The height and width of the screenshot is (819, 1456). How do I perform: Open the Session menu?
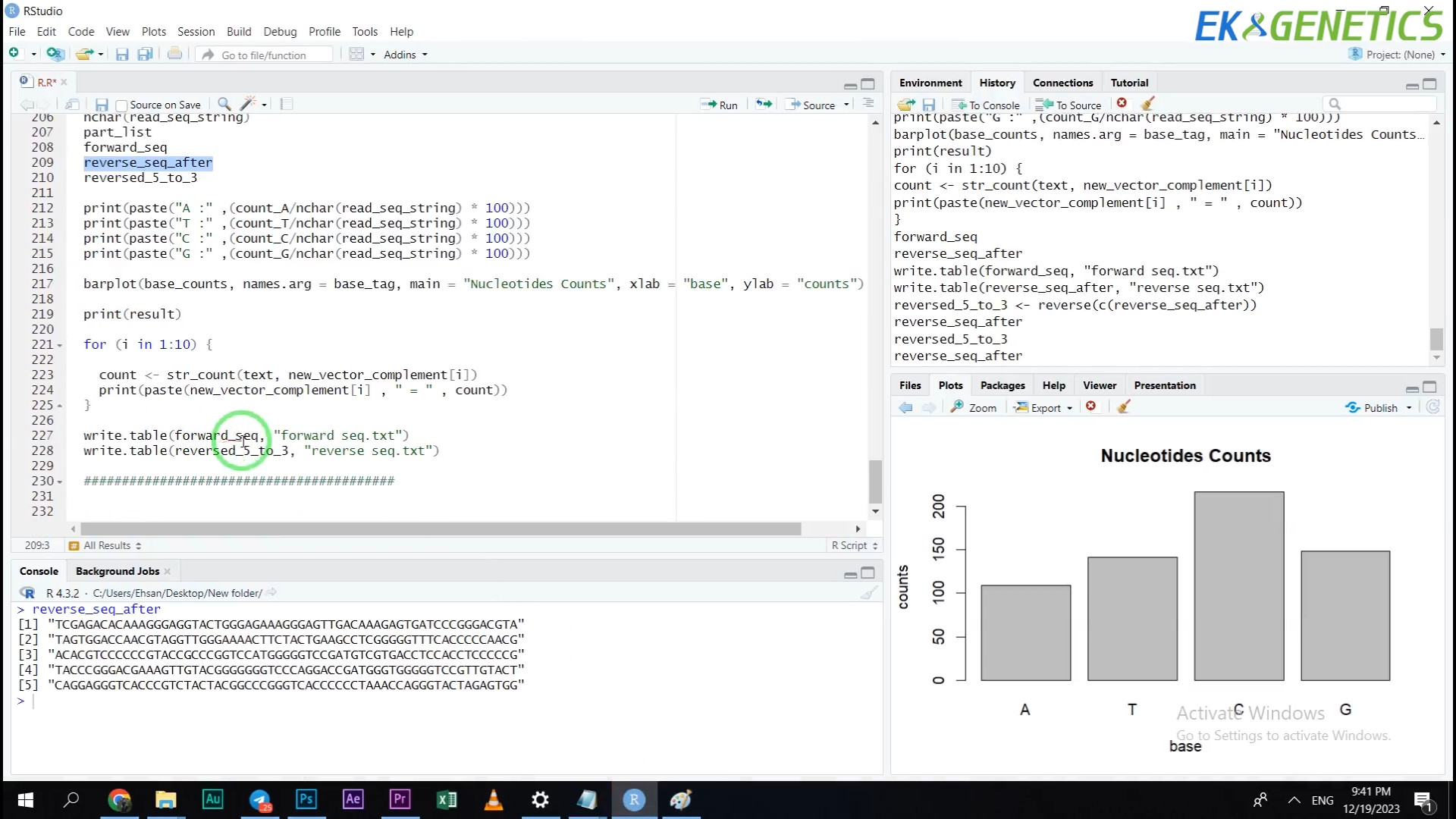point(196,32)
